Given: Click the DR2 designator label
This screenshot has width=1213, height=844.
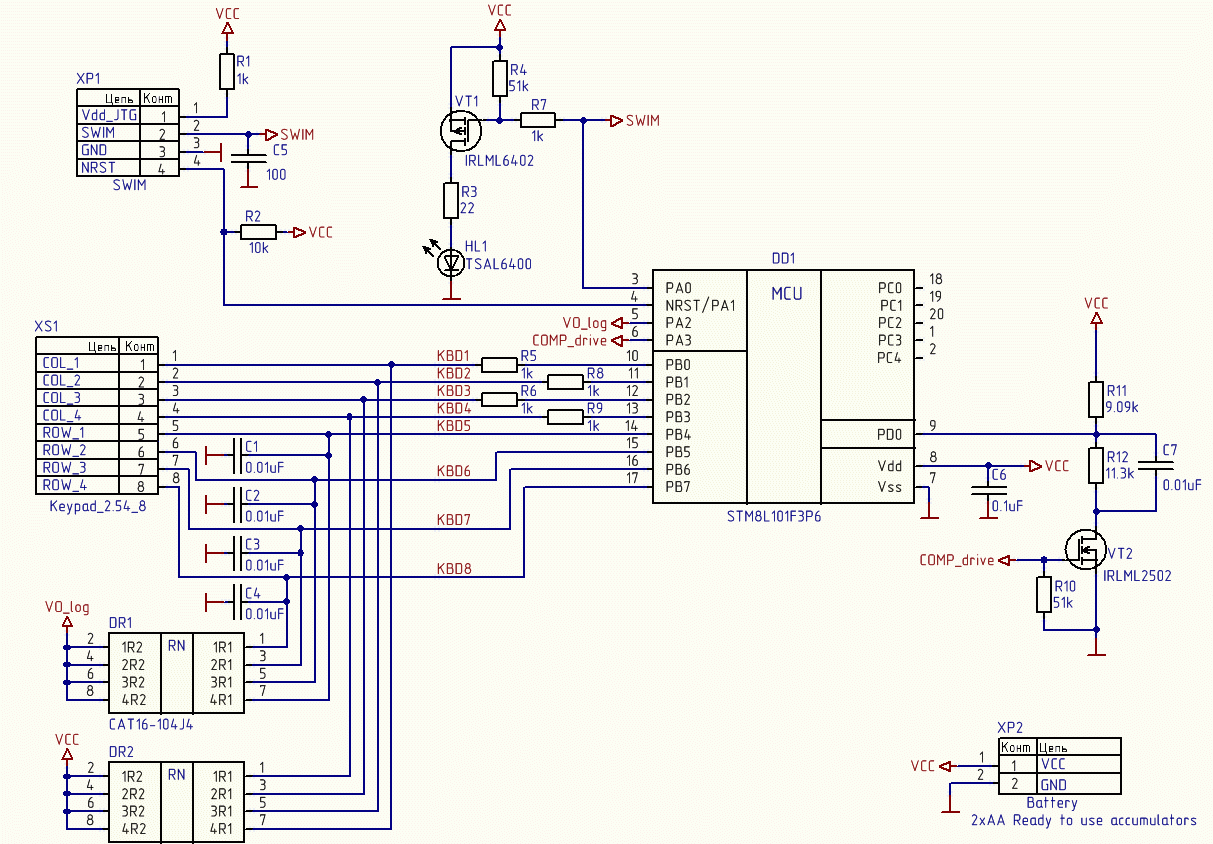Looking at the screenshot, I should point(121,751).
